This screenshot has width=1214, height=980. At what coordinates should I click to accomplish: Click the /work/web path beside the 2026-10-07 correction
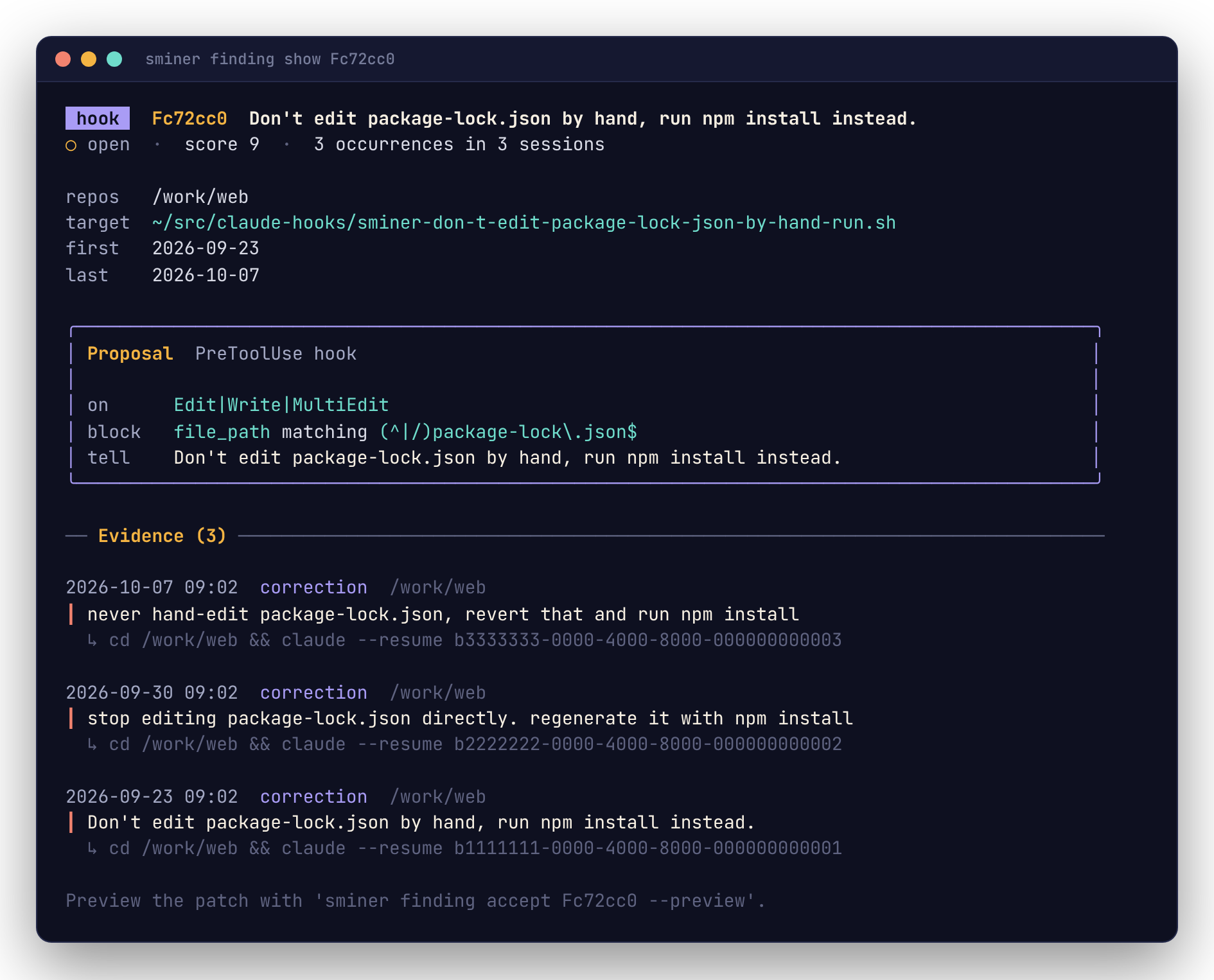point(438,588)
